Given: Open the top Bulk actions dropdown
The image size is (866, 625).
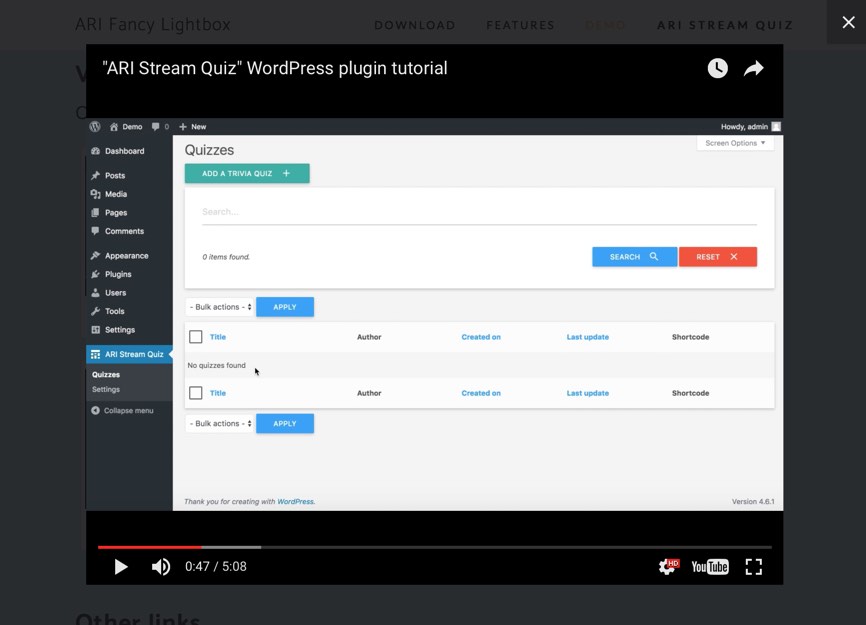Looking at the screenshot, I should [x=220, y=307].
